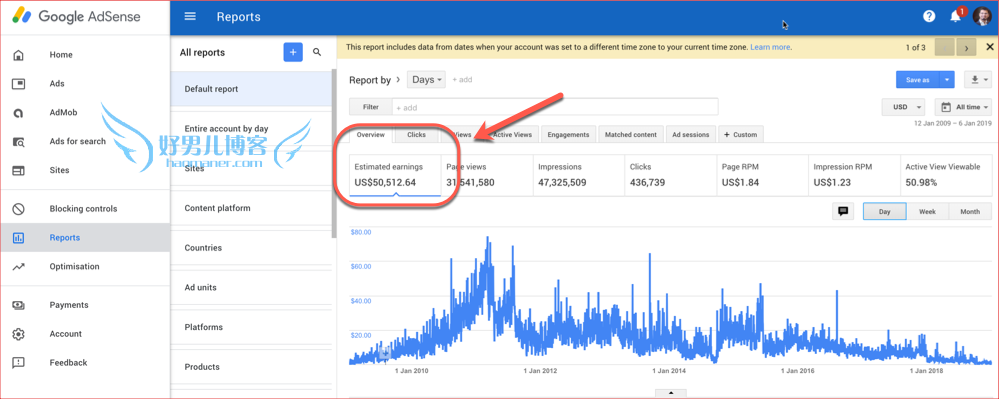Open Content platform report
Screen dimensions: 999x399
252,208
